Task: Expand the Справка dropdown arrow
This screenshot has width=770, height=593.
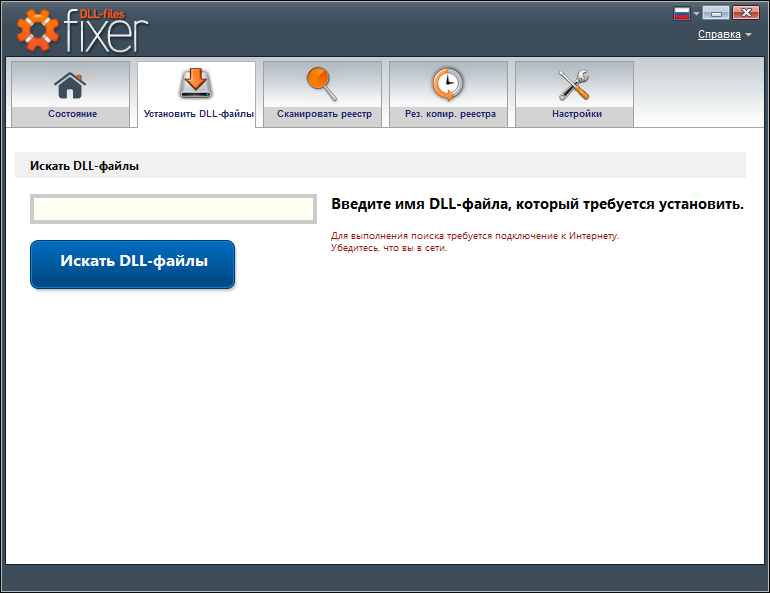Action: [748, 35]
